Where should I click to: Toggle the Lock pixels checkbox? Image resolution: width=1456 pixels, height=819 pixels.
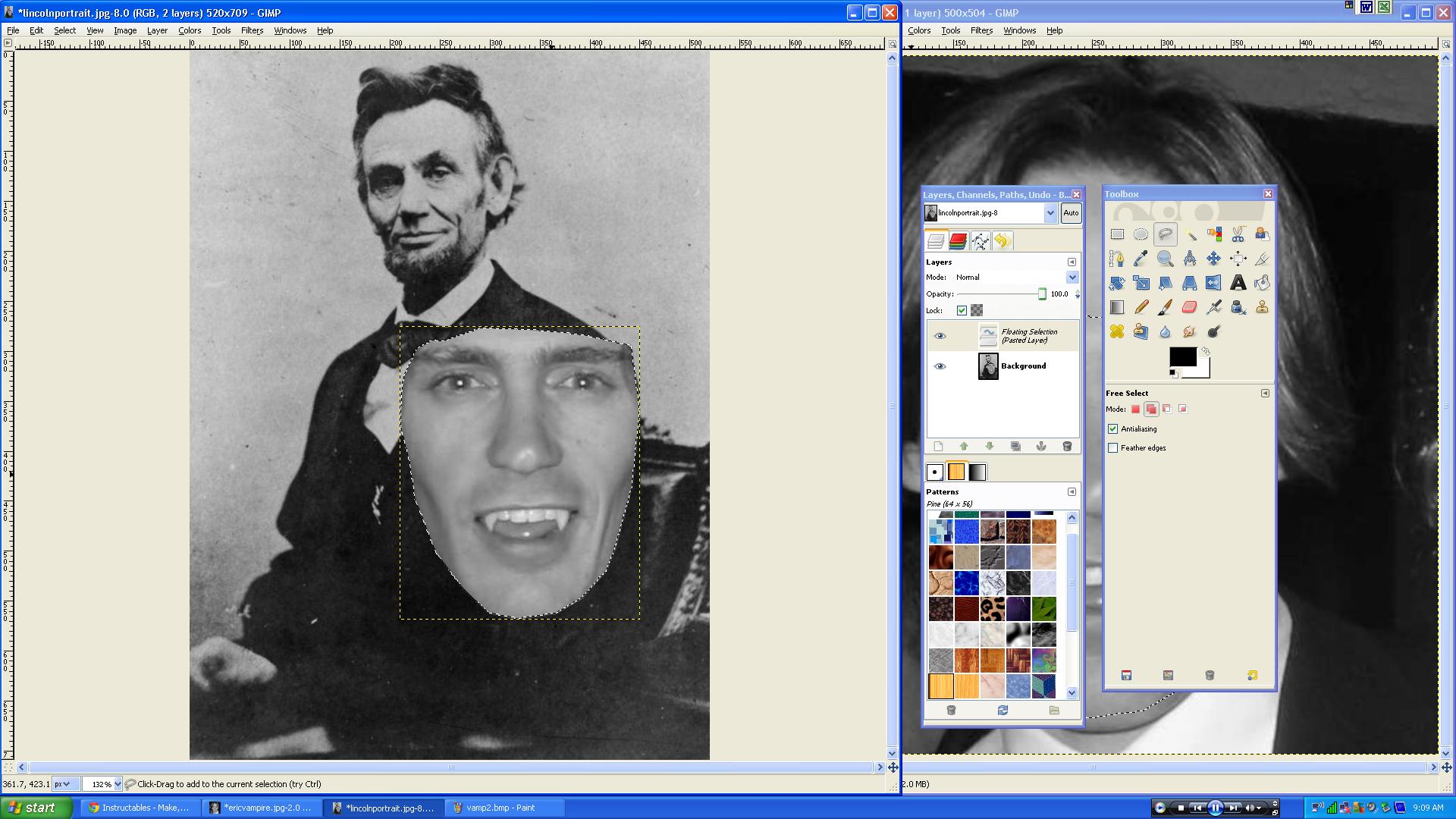click(x=962, y=310)
